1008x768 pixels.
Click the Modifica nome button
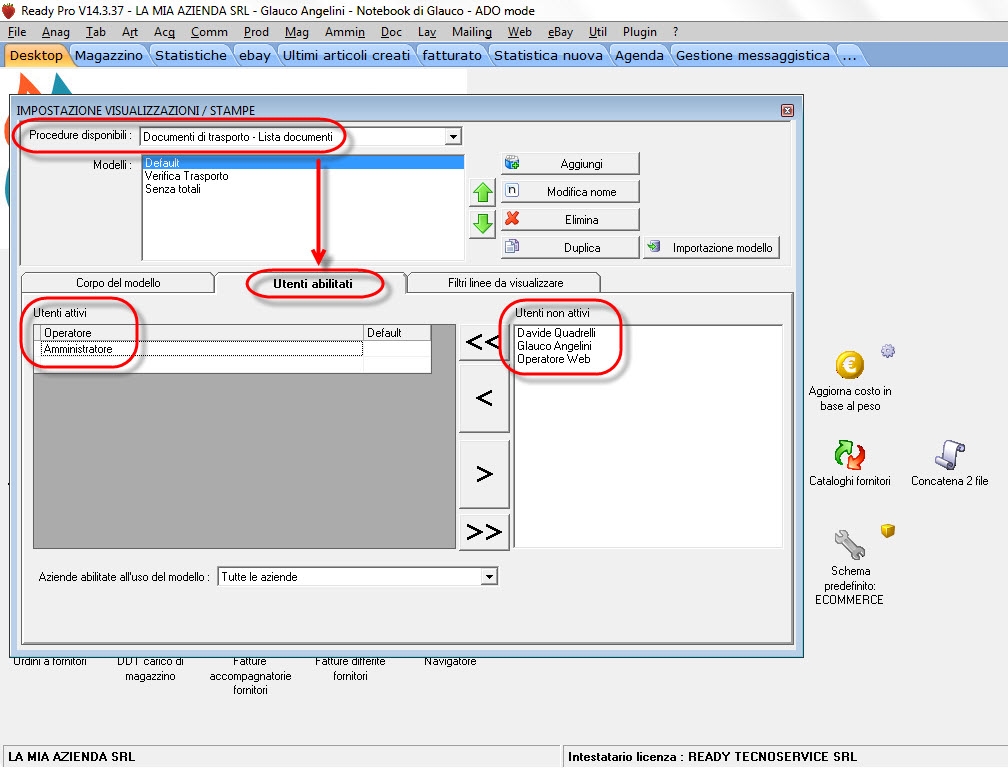coord(570,192)
